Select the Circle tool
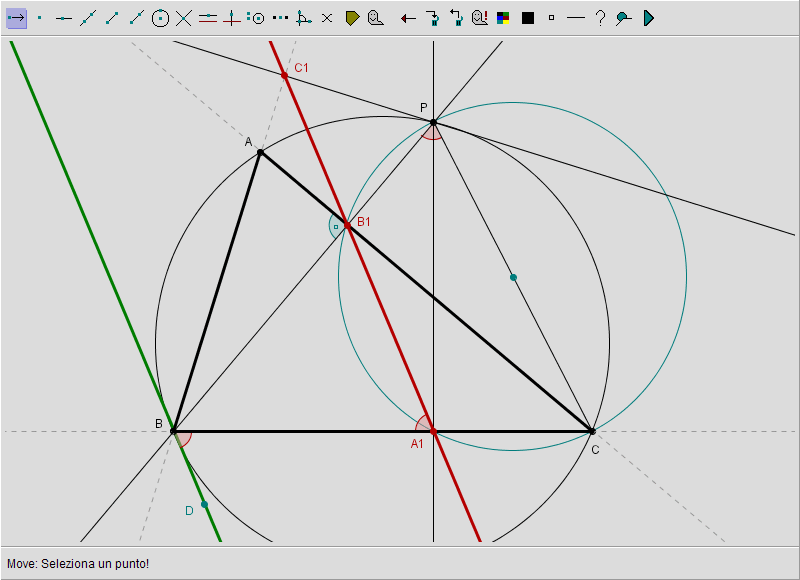This screenshot has height=580, width=800. click(x=160, y=18)
